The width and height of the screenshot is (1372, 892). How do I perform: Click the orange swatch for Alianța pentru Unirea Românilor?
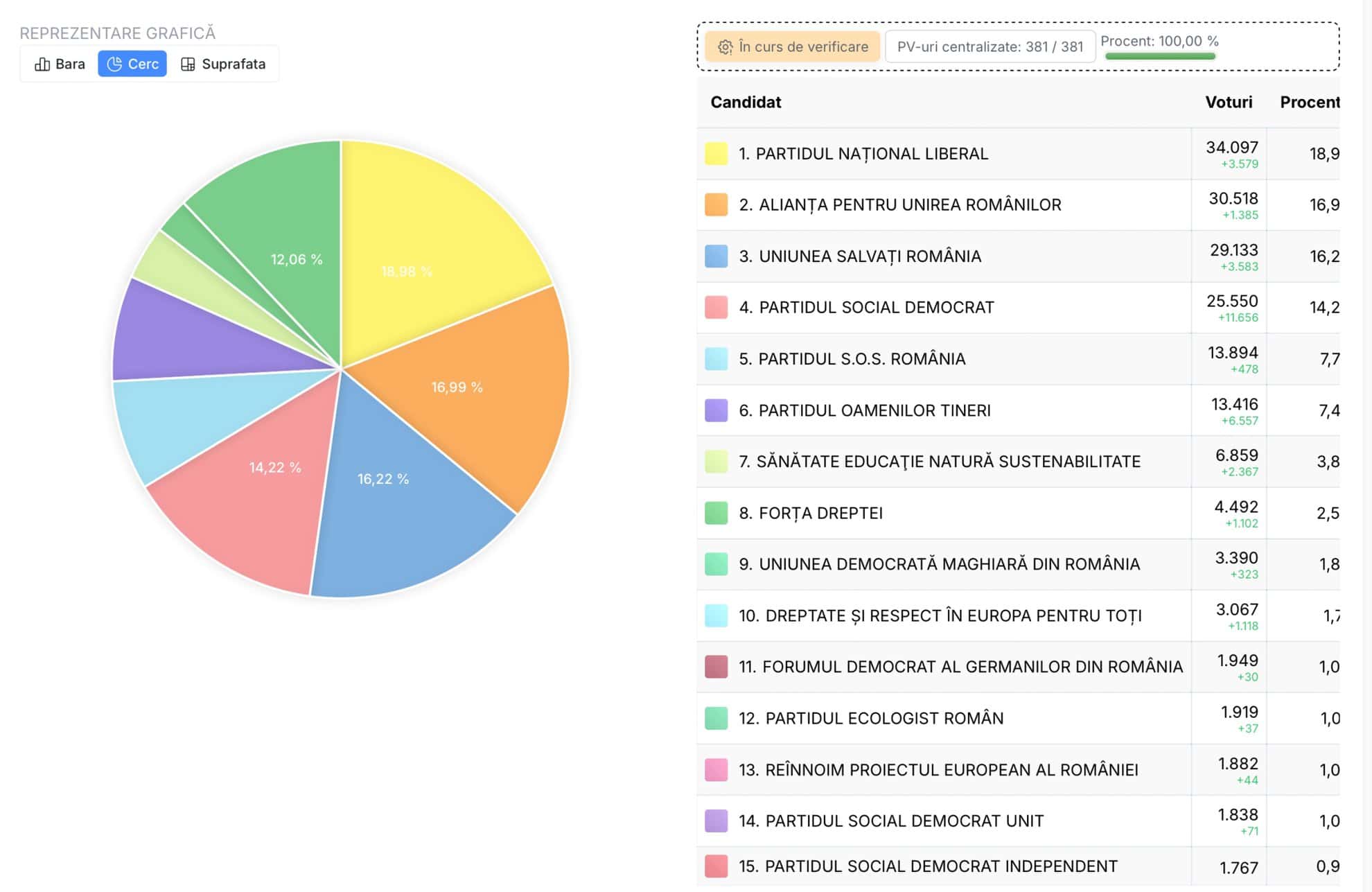pyautogui.click(x=716, y=204)
